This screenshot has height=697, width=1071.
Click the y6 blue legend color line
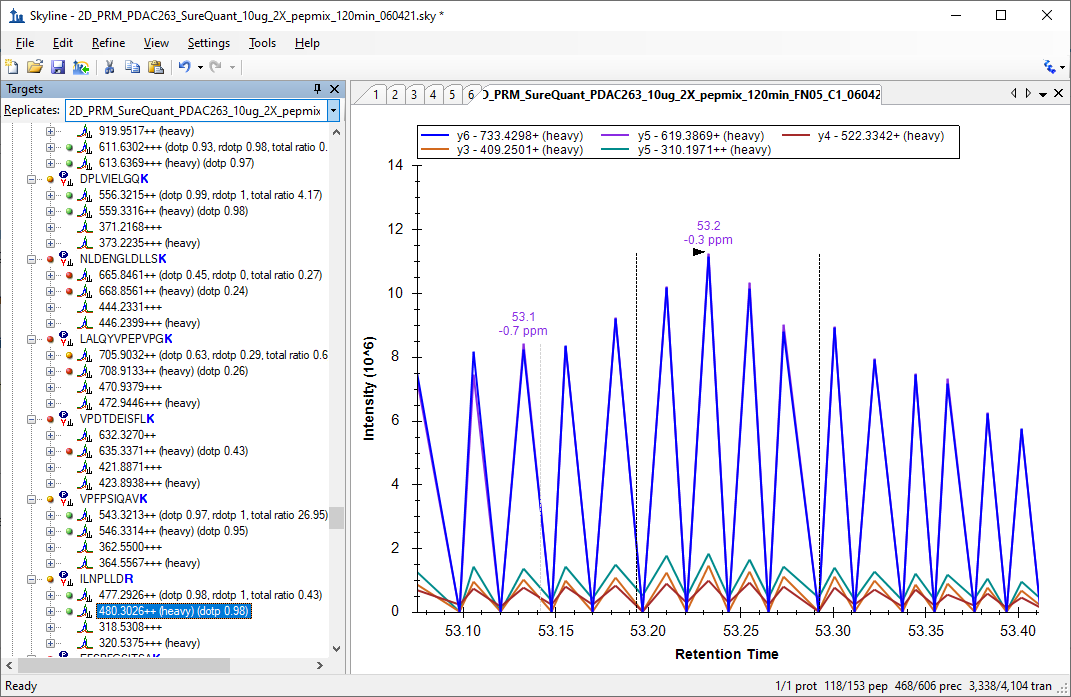pyautogui.click(x=437, y=136)
